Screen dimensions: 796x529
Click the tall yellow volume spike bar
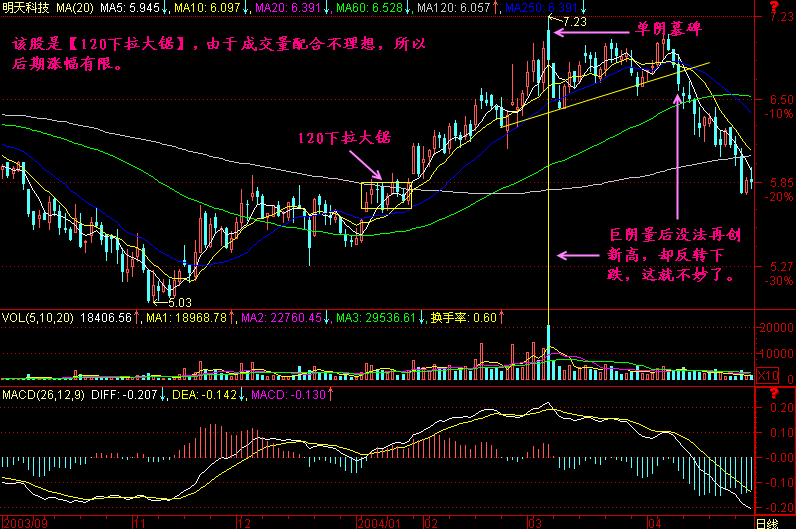550,352
